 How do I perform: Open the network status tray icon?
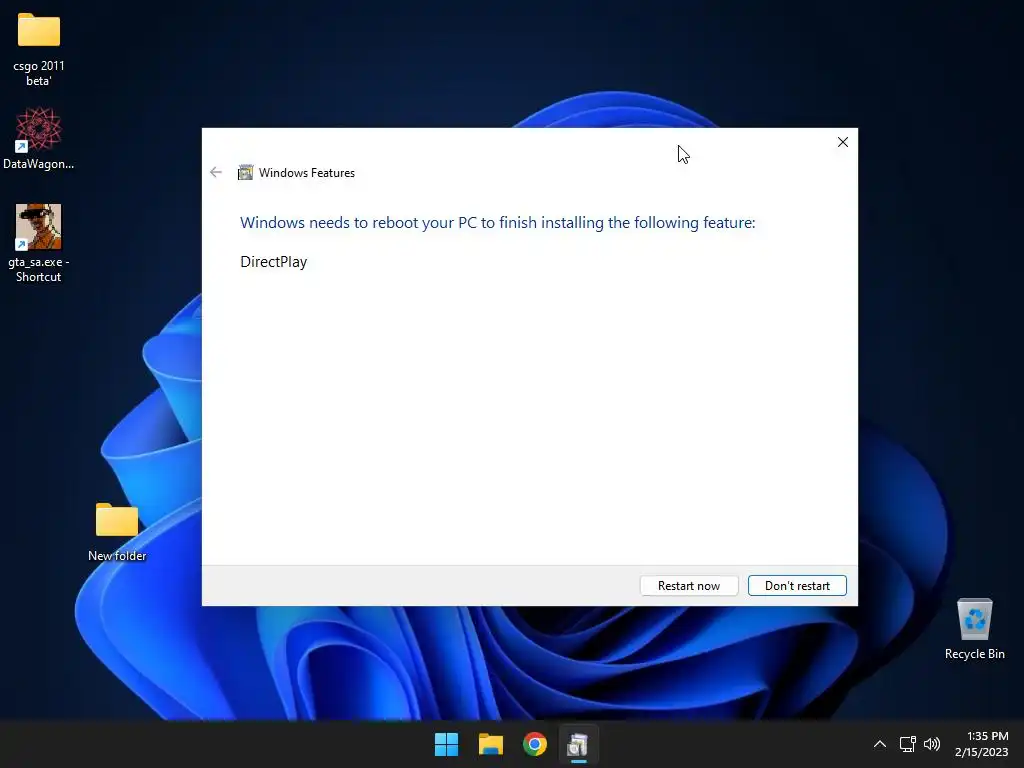pyautogui.click(x=907, y=744)
